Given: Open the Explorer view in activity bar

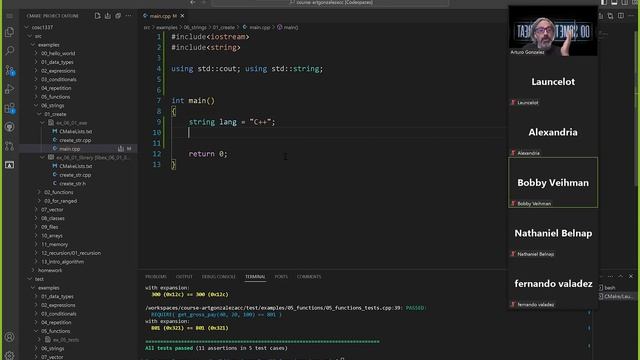Looking at the screenshot, I should click(x=9, y=32).
